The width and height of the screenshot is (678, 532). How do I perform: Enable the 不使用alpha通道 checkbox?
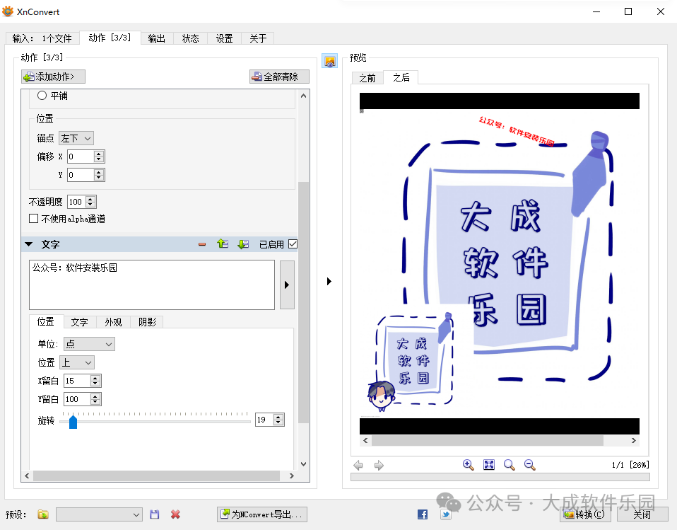[34, 218]
